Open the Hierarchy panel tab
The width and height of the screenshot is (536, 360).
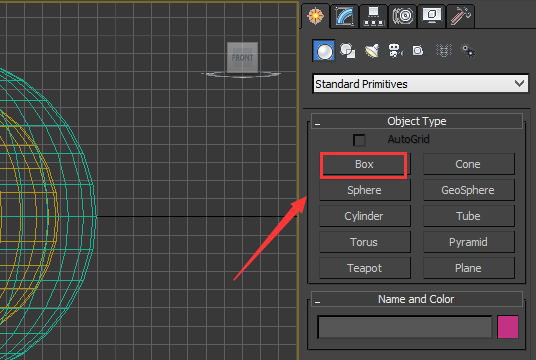coord(373,16)
